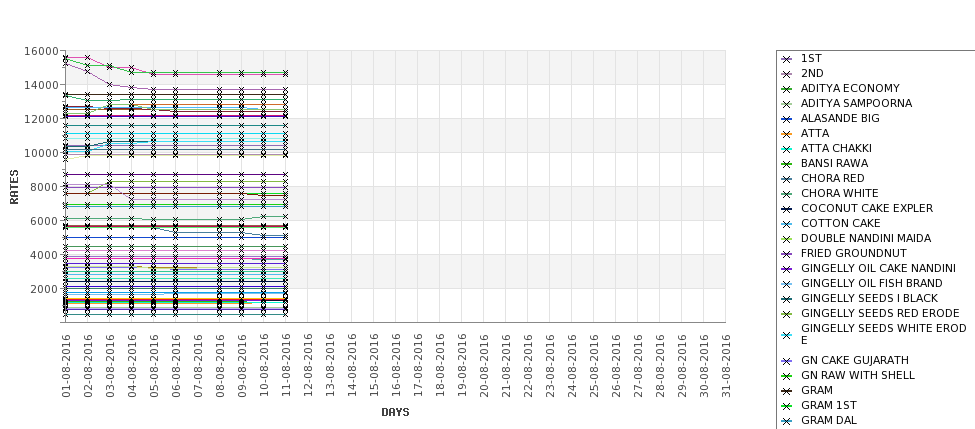Click the 16000 value on rates axis

pyautogui.click(x=42, y=51)
